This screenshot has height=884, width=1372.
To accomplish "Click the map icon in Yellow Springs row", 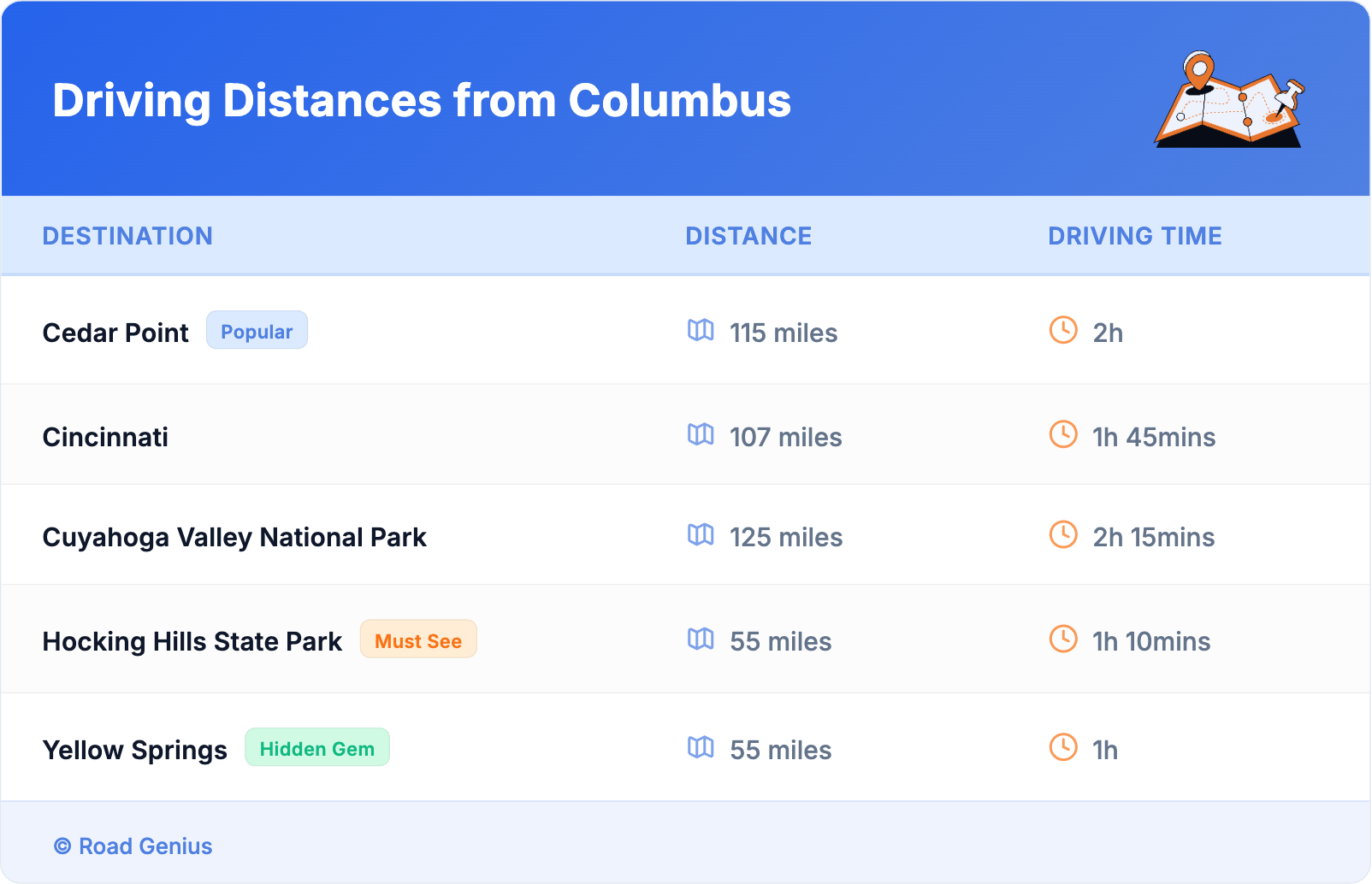I will pyautogui.click(x=701, y=747).
